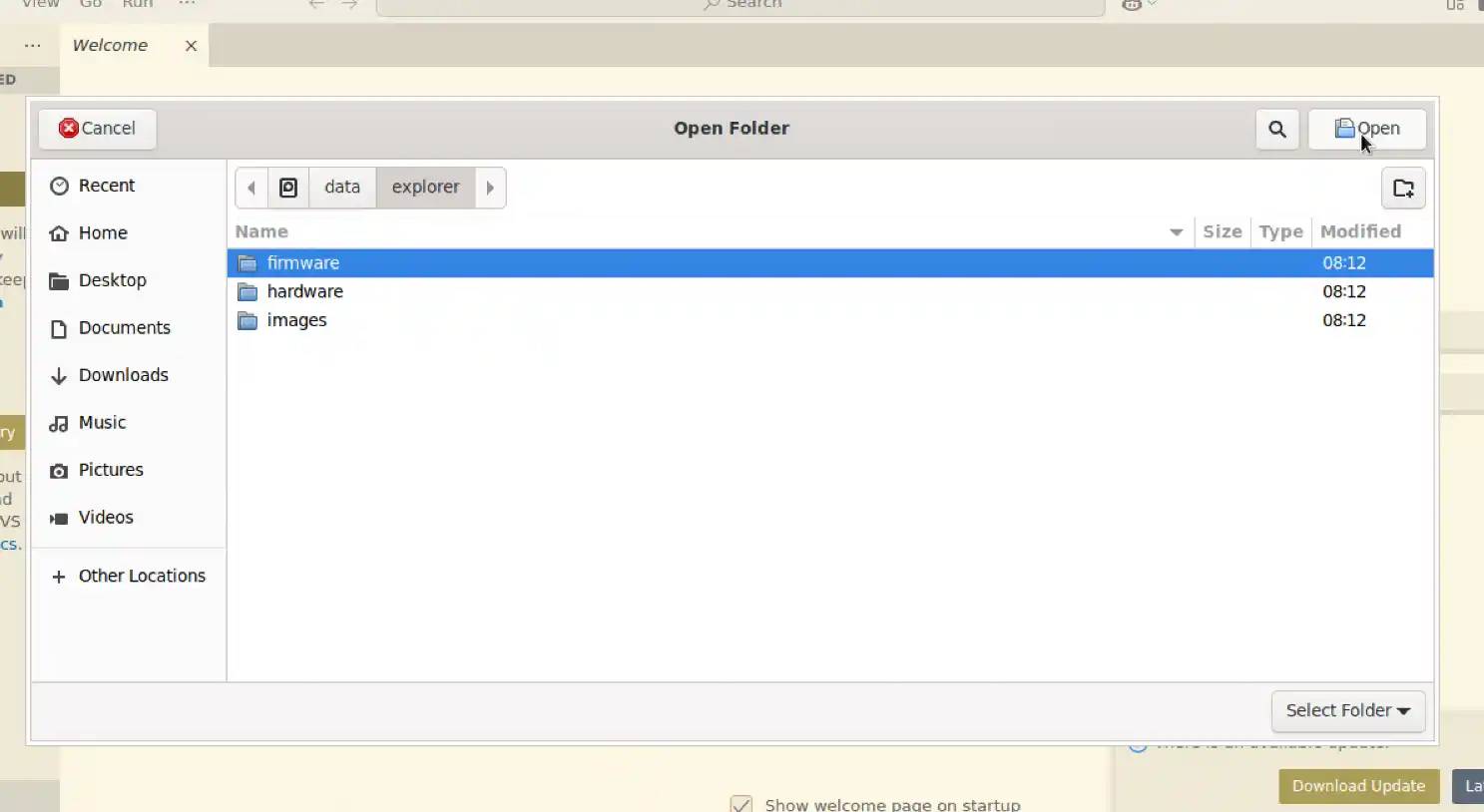Open Recent in the sidebar
Viewport: 1484px width, 812px height.
click(129, 186)
